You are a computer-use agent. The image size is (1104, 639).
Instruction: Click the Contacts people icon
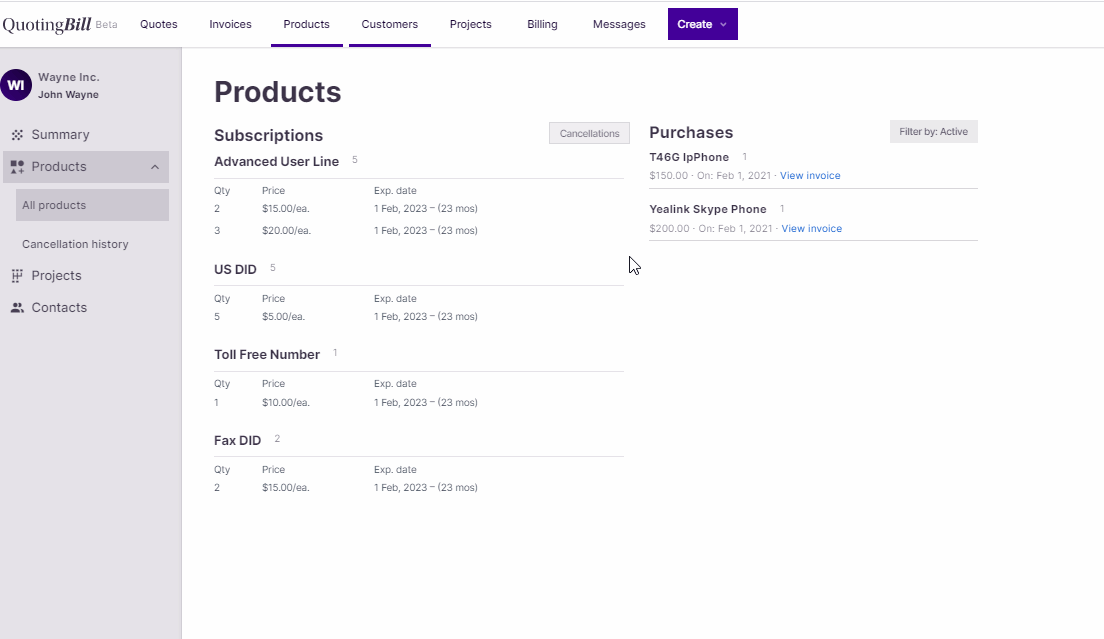17,308
